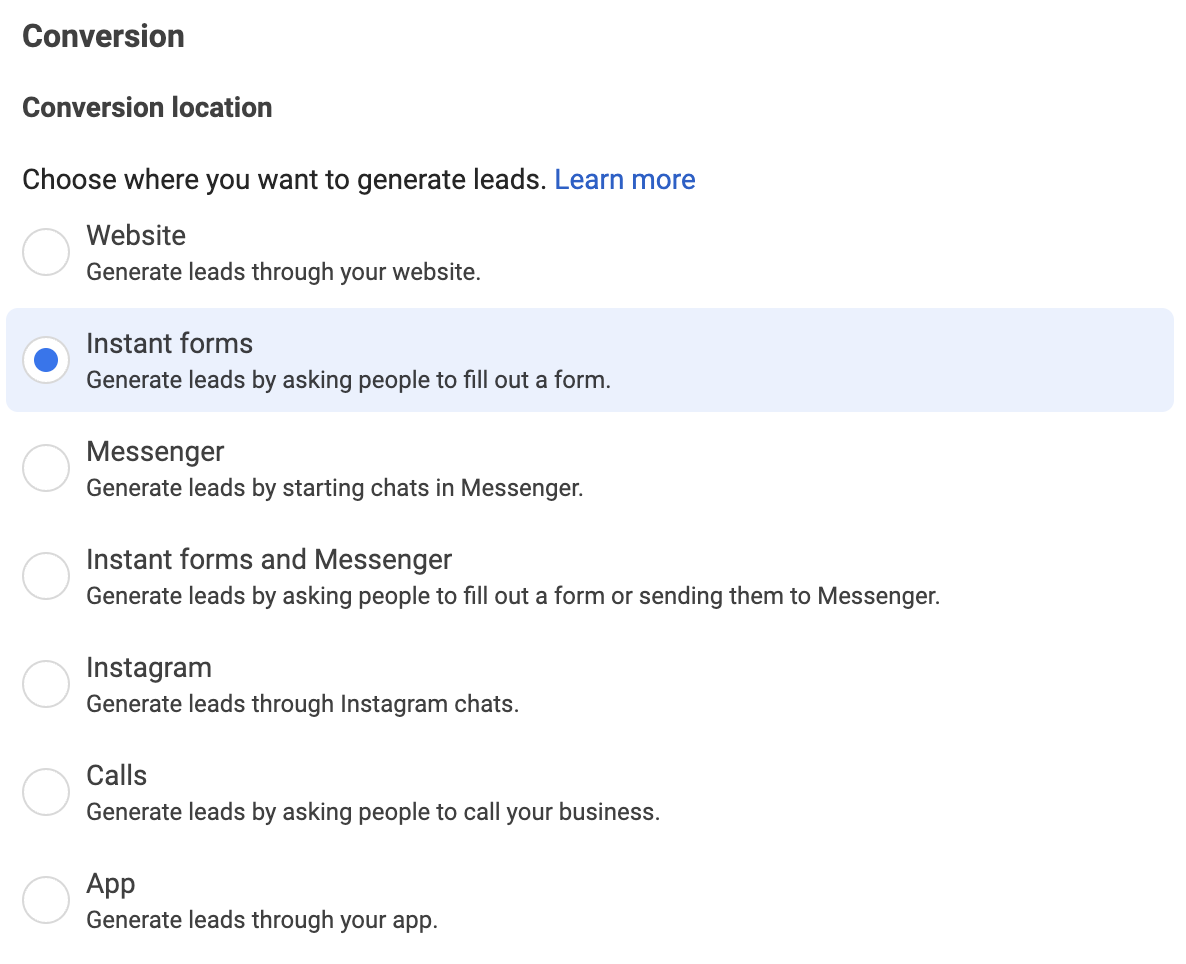Click the Instagram option title label
The width and height of the screenshot is (1186, 964).
tap(149, 668)
